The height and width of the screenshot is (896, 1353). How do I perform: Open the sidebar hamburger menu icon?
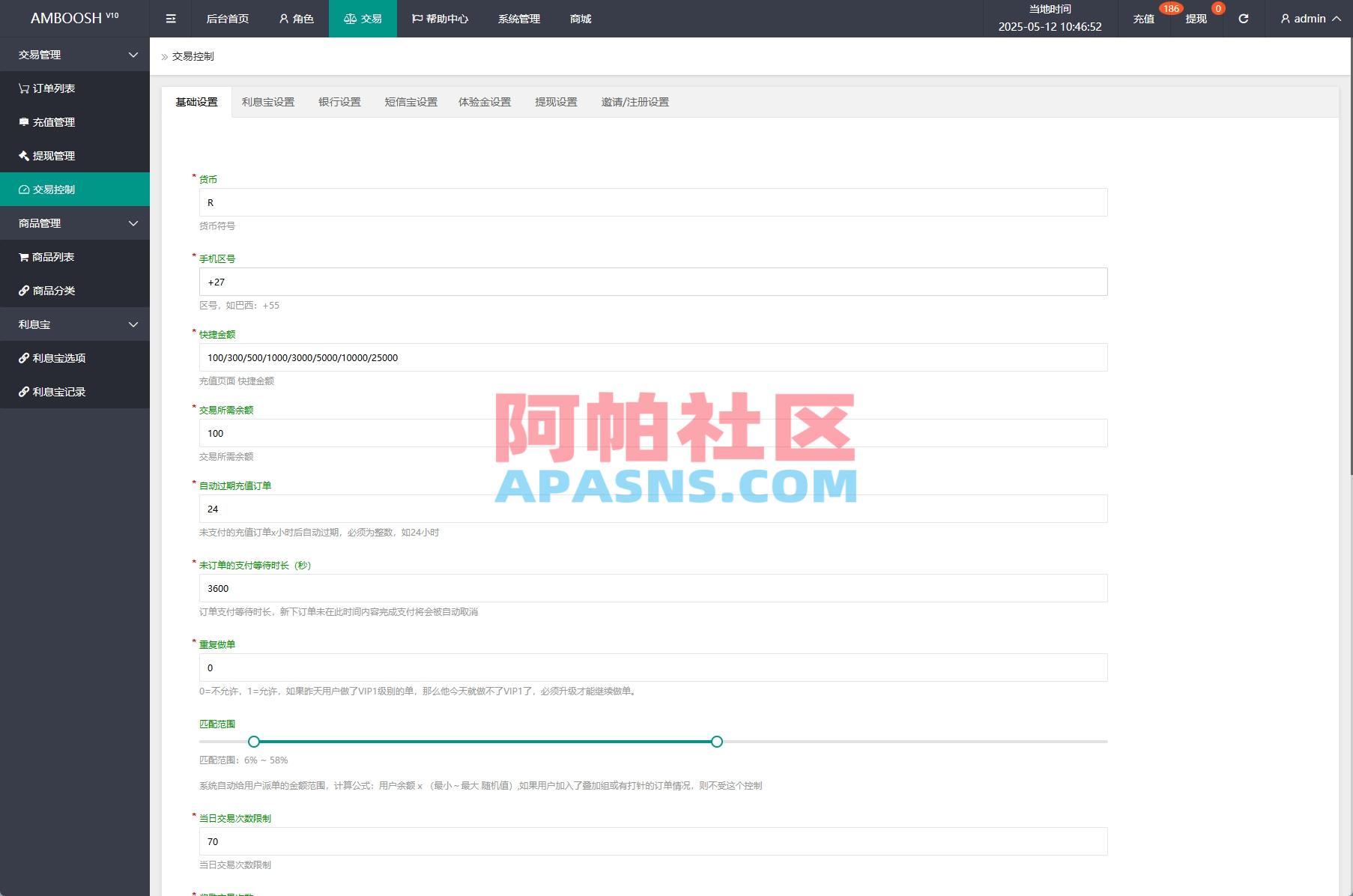[x=170, y=19]
